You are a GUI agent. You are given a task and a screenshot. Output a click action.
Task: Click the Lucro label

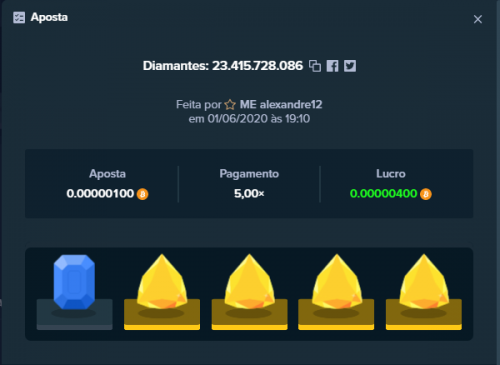point(391,174)
